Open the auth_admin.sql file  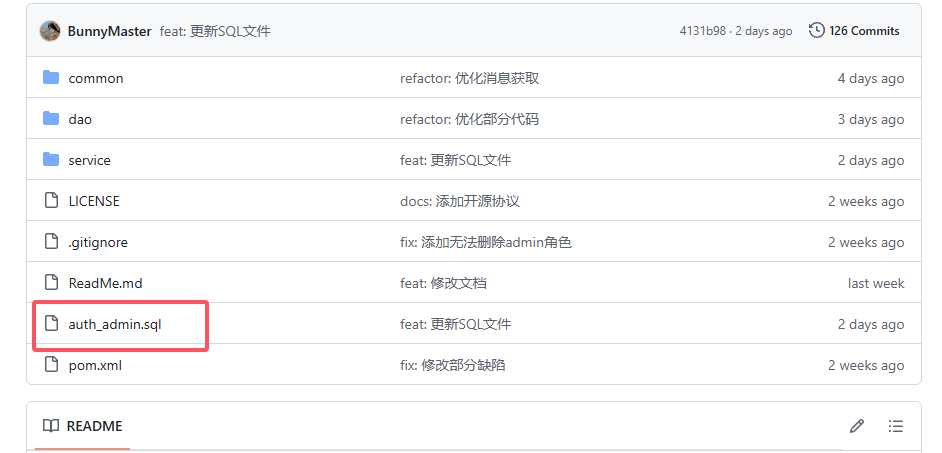pyautogui.click(x=115, y=324)
